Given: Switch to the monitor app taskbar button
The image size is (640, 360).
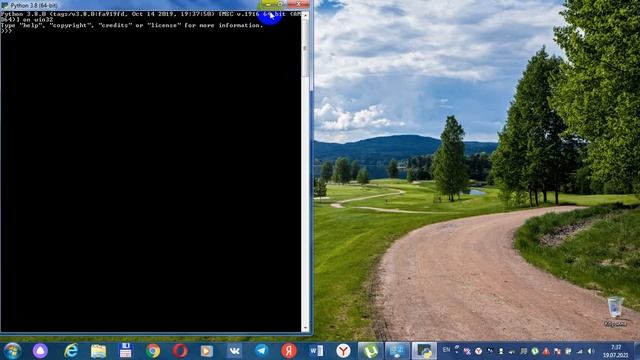Looking at the screenshot, I should coord(398,351).
